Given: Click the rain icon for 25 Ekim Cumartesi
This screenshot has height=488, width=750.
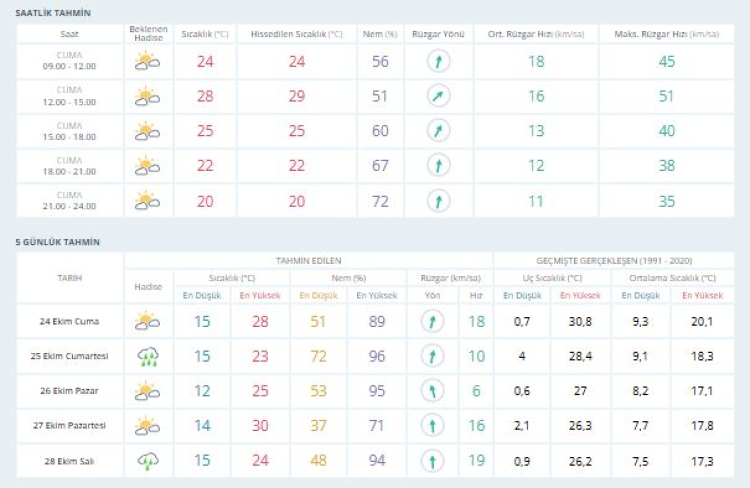Looking at the screenshot, I should (x=148, y=356).
